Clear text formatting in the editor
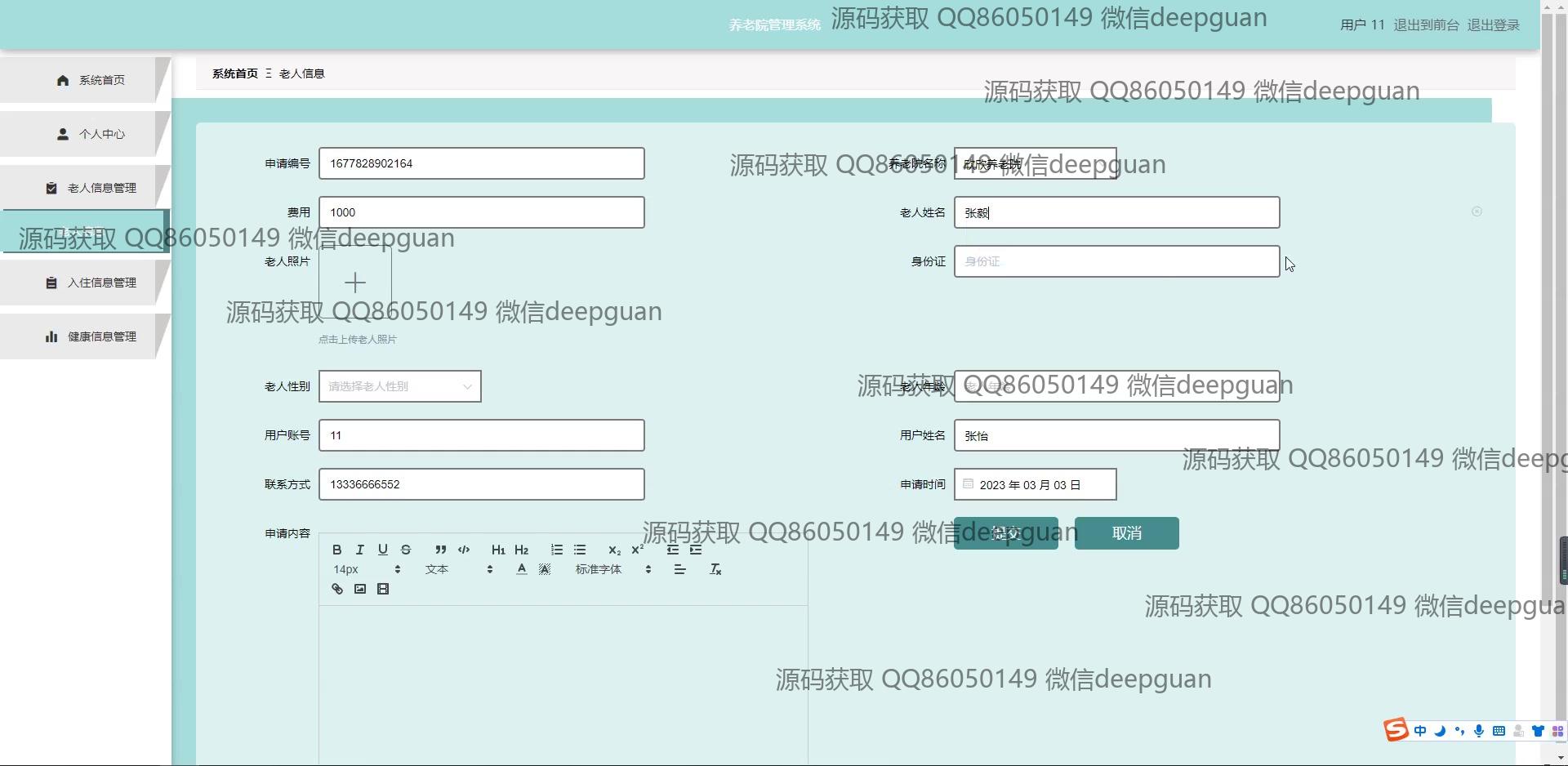The image size is (1568, 766). pos(715,569)
